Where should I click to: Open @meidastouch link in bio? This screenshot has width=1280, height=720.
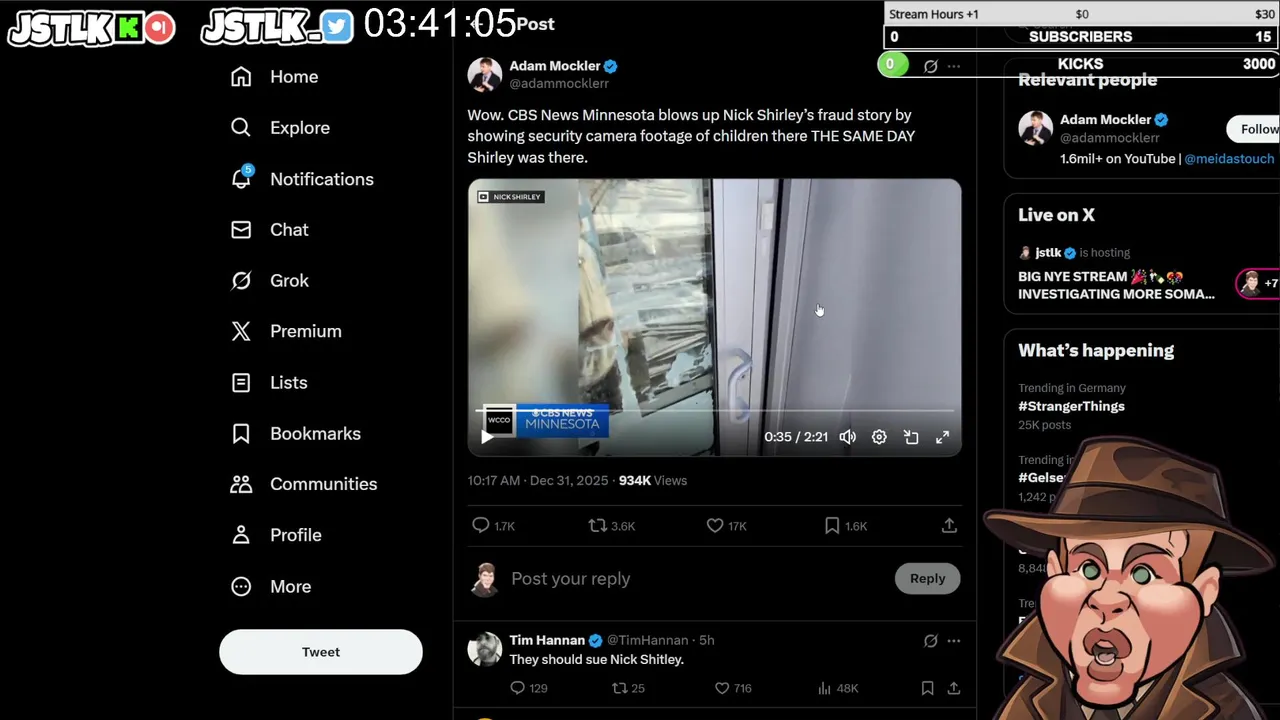click(x=1229, y=159)
